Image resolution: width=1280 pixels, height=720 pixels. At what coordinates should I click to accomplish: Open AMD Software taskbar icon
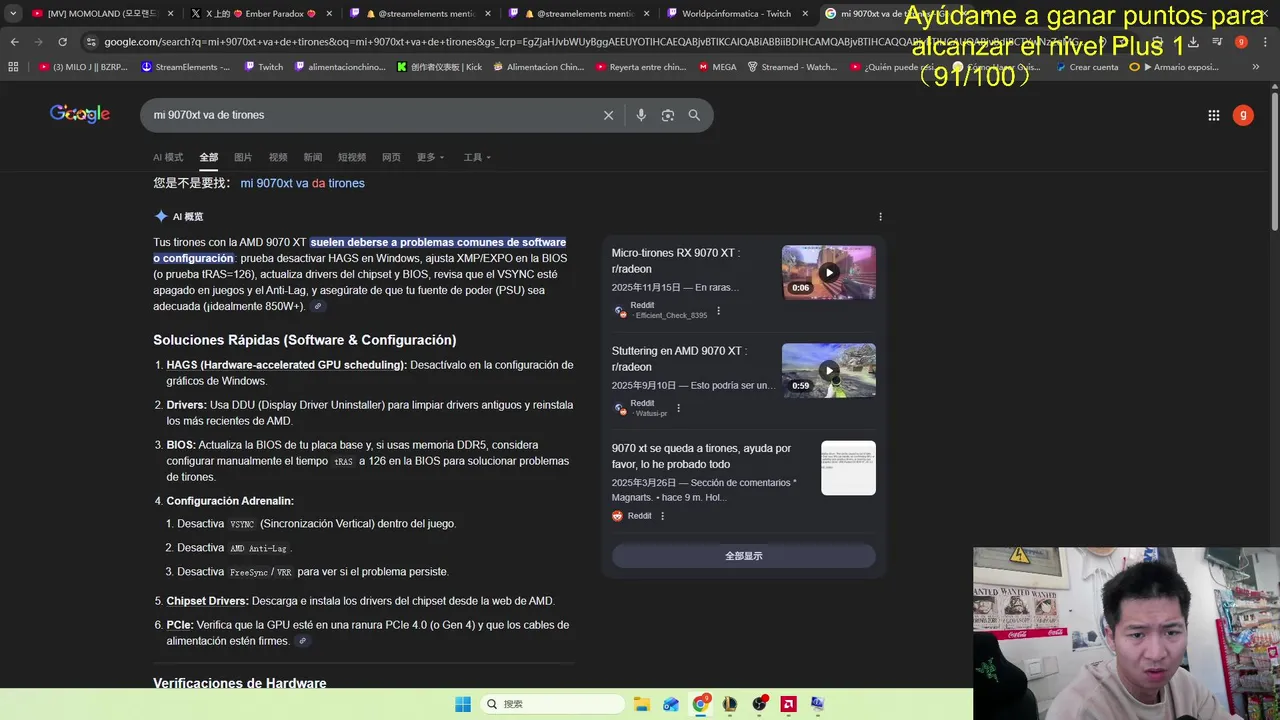pos(789,704)
